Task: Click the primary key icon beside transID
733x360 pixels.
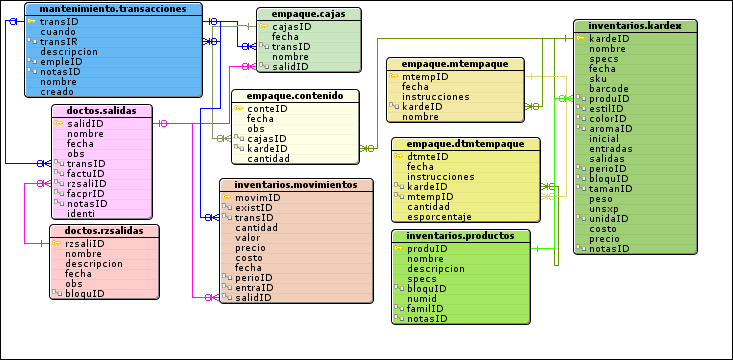Action: 32,22
